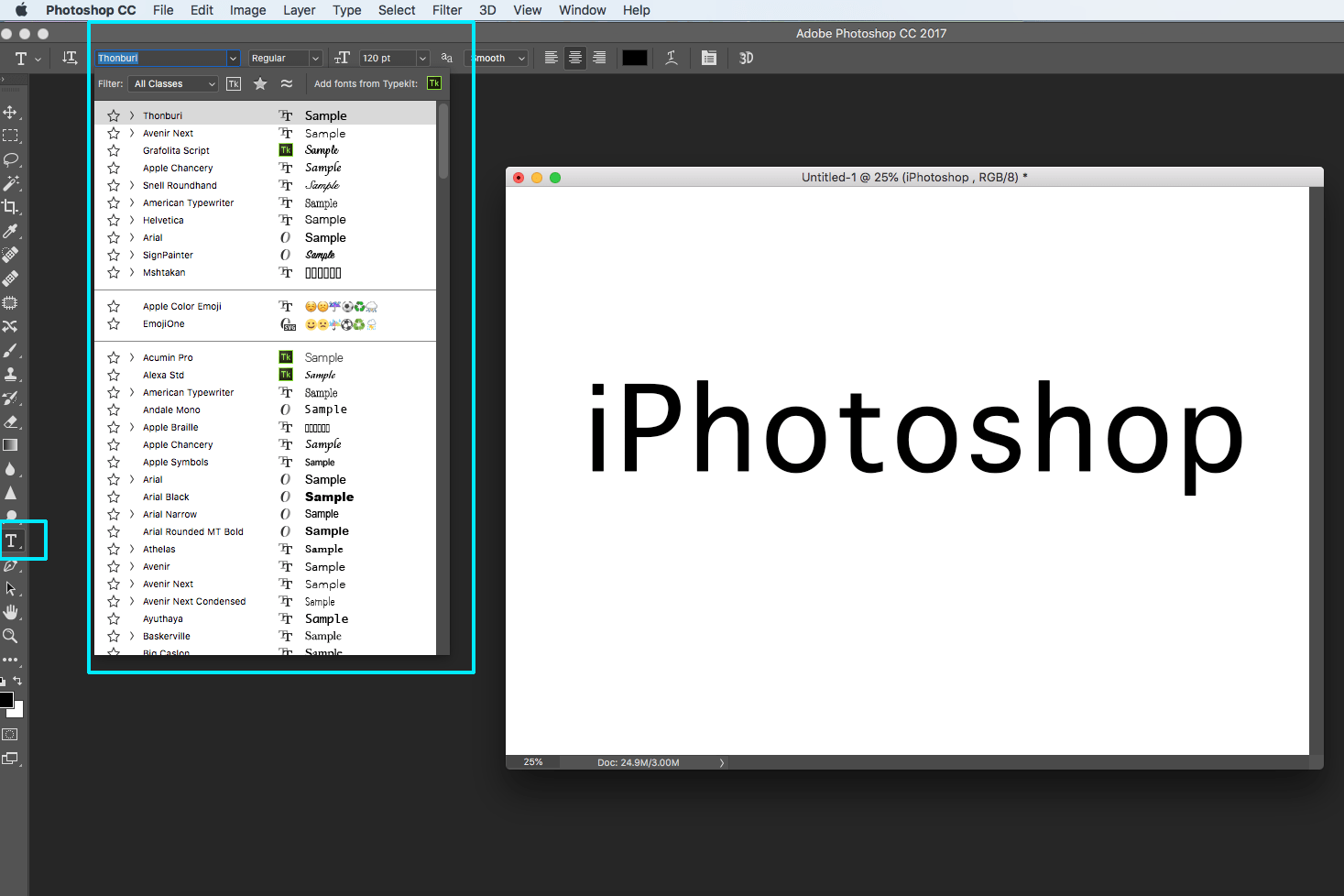Right align the text
The height and width of the screenshot is (896, 1344).
pos(599,58)
